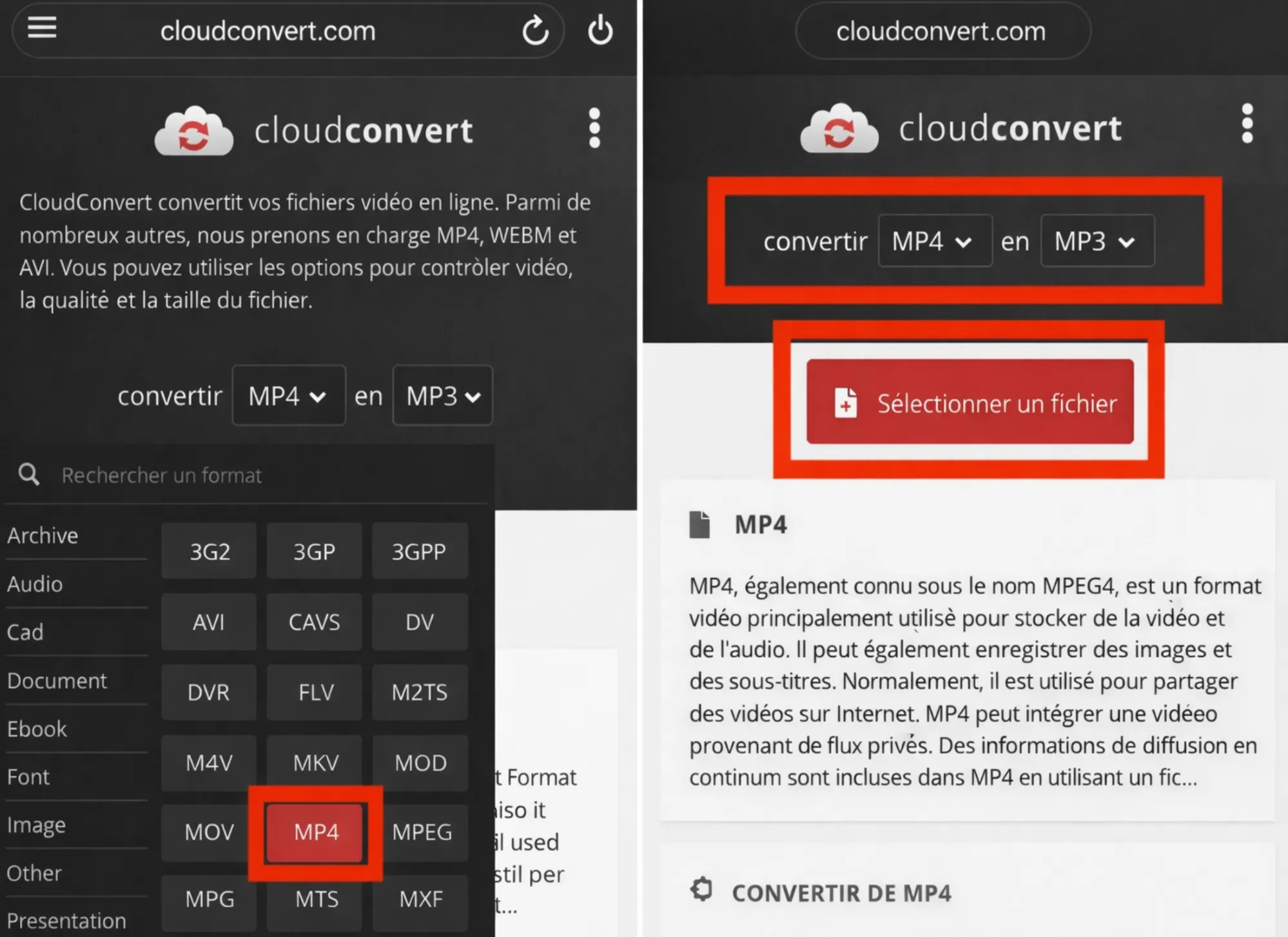The width and height of the screenshot is (1288, 937).
Task: Open the MP4 source dropdown in left screen
Action: (288, 396)
